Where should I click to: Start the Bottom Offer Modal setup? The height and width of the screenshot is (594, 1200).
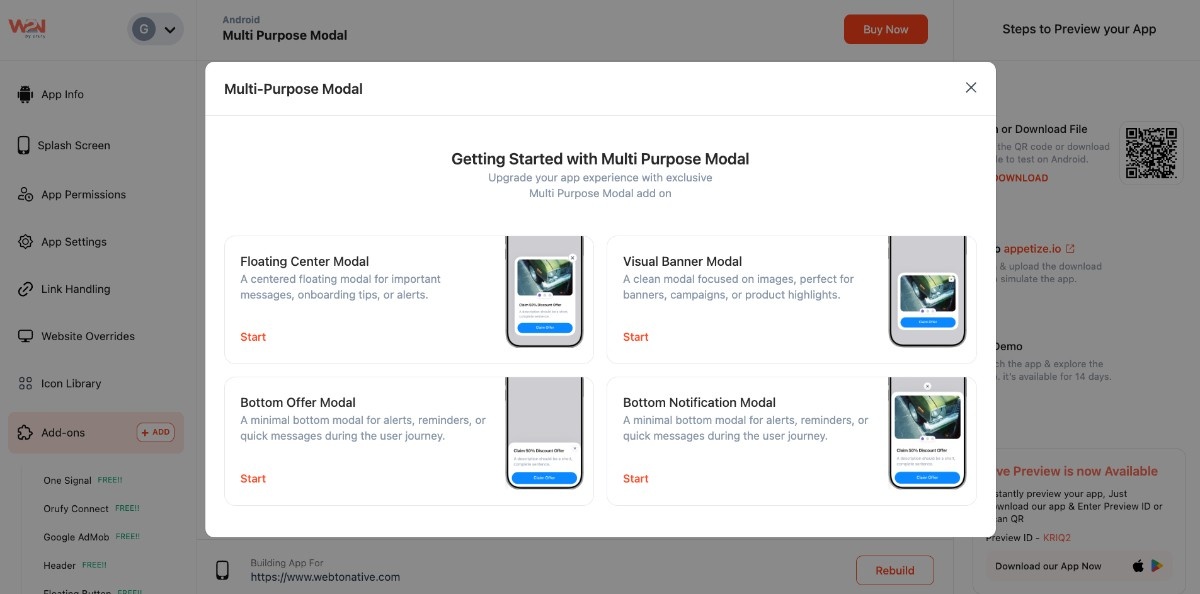pyautogui.click(x=253, y=479)
